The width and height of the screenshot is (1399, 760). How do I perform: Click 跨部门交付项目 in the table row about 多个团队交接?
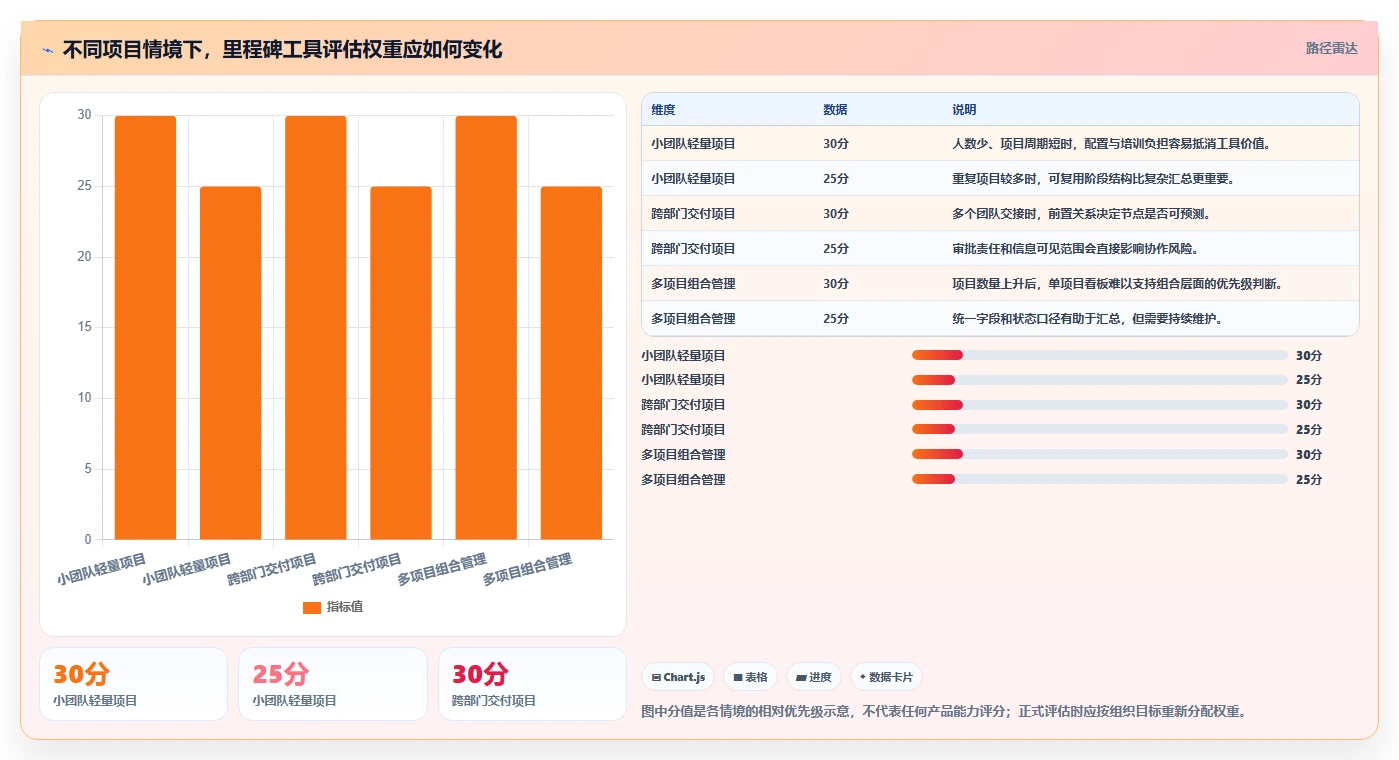tap(693, 214)
